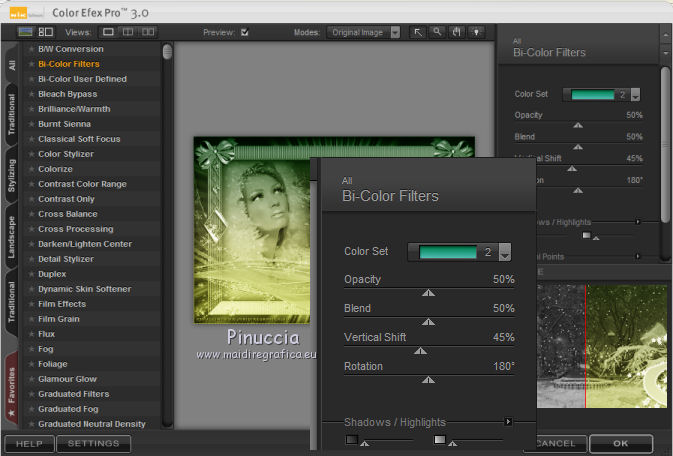This screenshot has width=673, height=456.
Task: Select the Glamour Glow filter
Action: (67, 379)
